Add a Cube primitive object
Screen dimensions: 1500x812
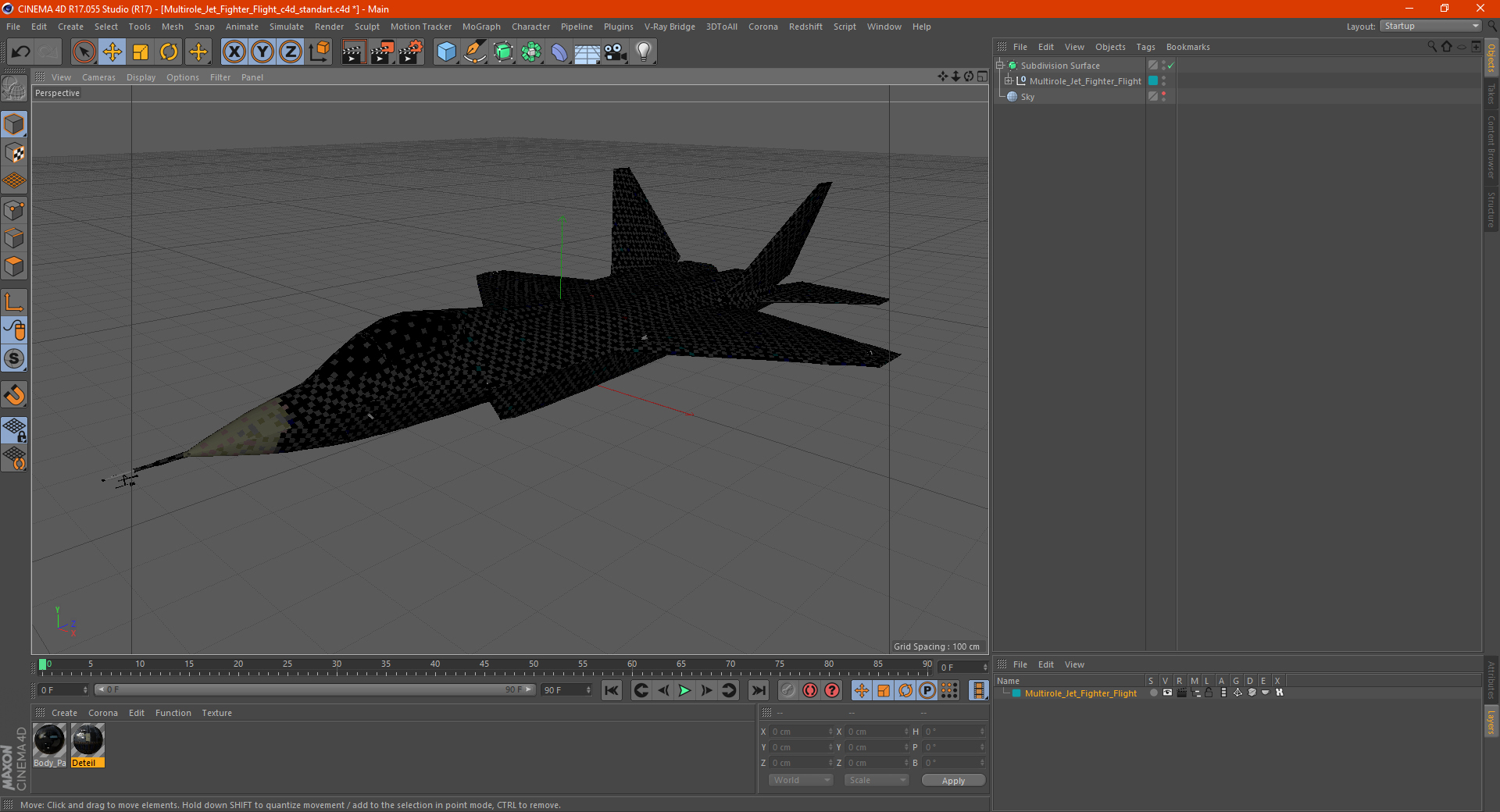click(x=446, y=52)
